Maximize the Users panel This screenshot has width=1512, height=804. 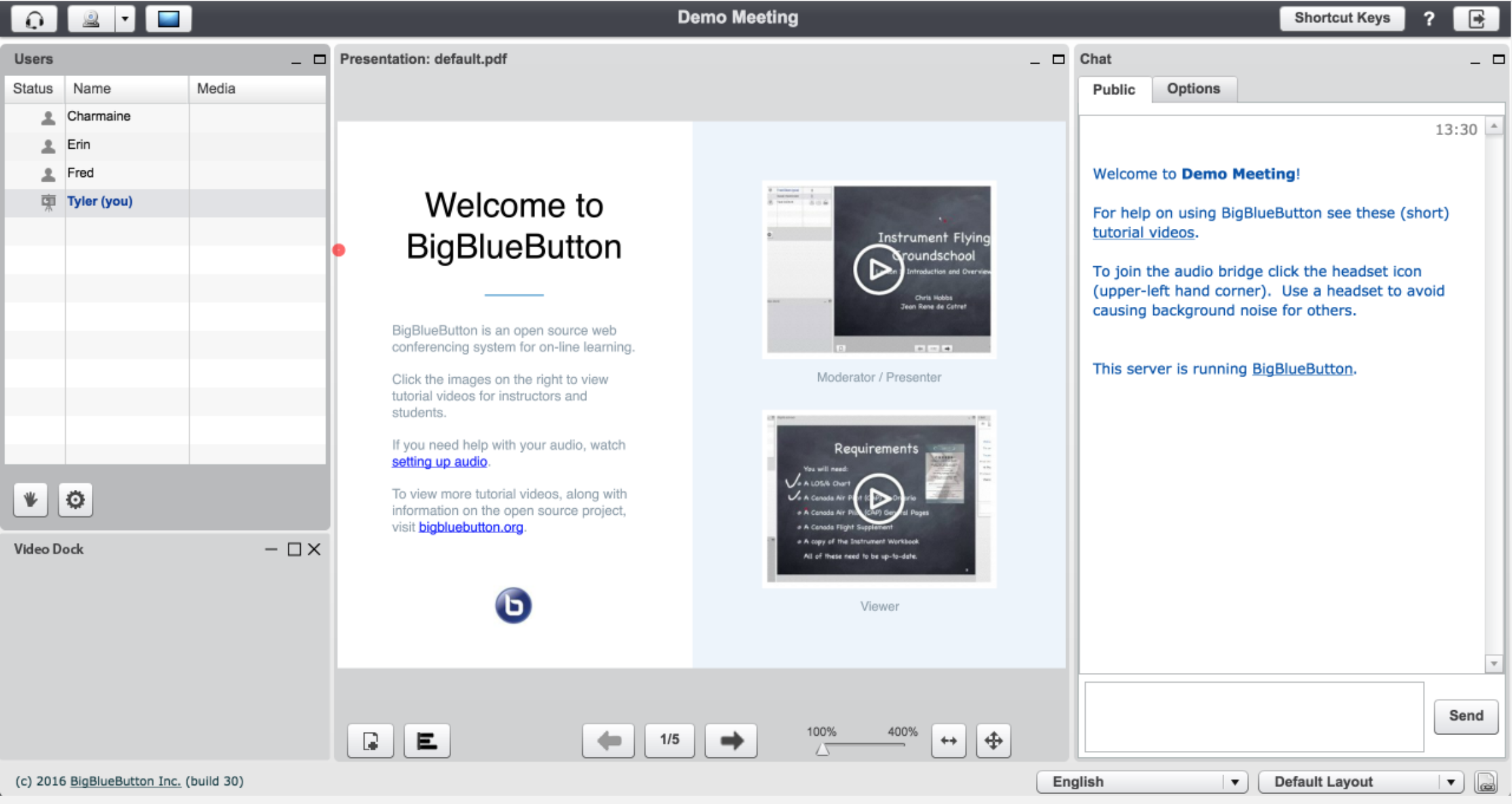coord(319,60)
